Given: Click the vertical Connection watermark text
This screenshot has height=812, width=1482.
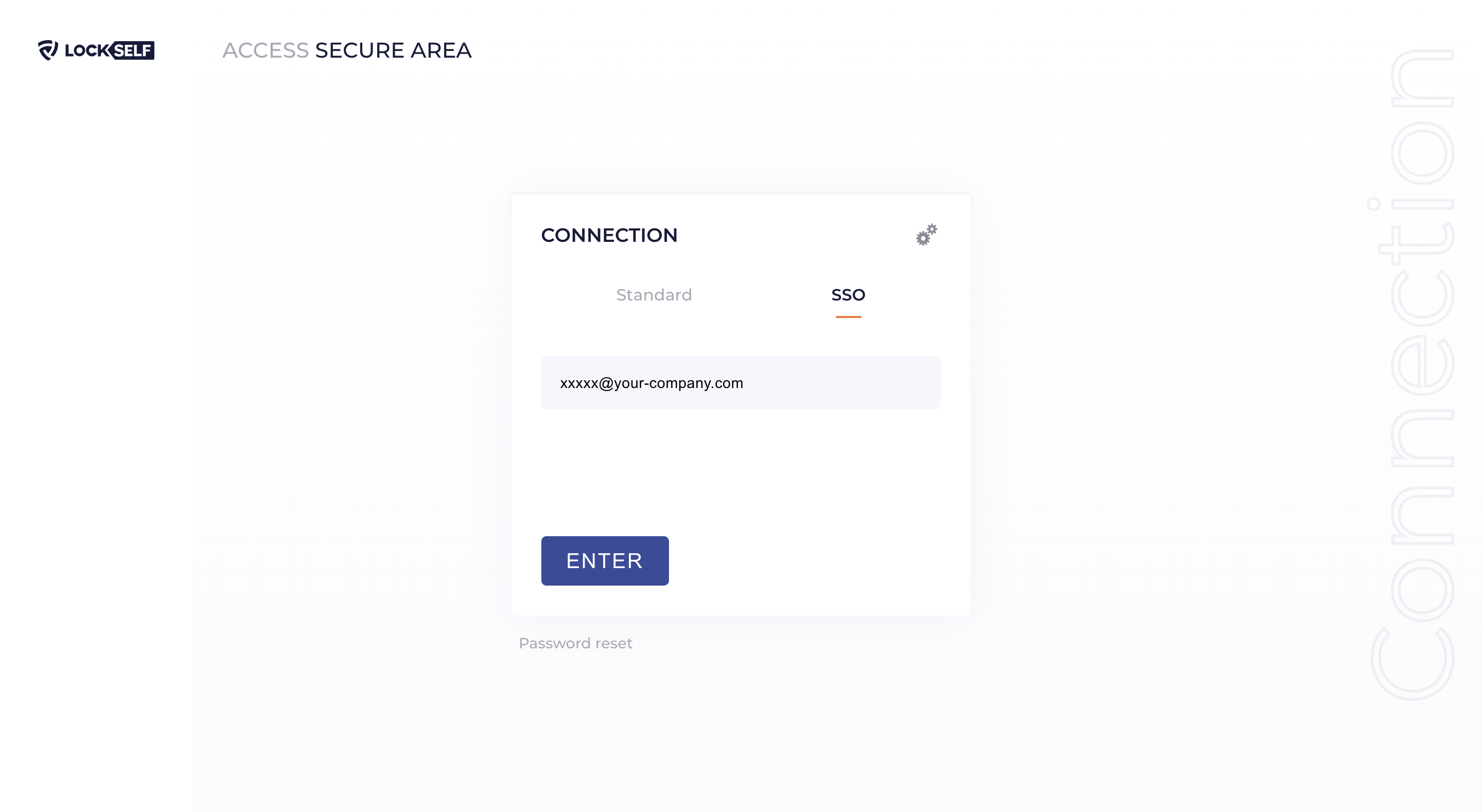Looking at the screenshot, I should (1413, 374).
